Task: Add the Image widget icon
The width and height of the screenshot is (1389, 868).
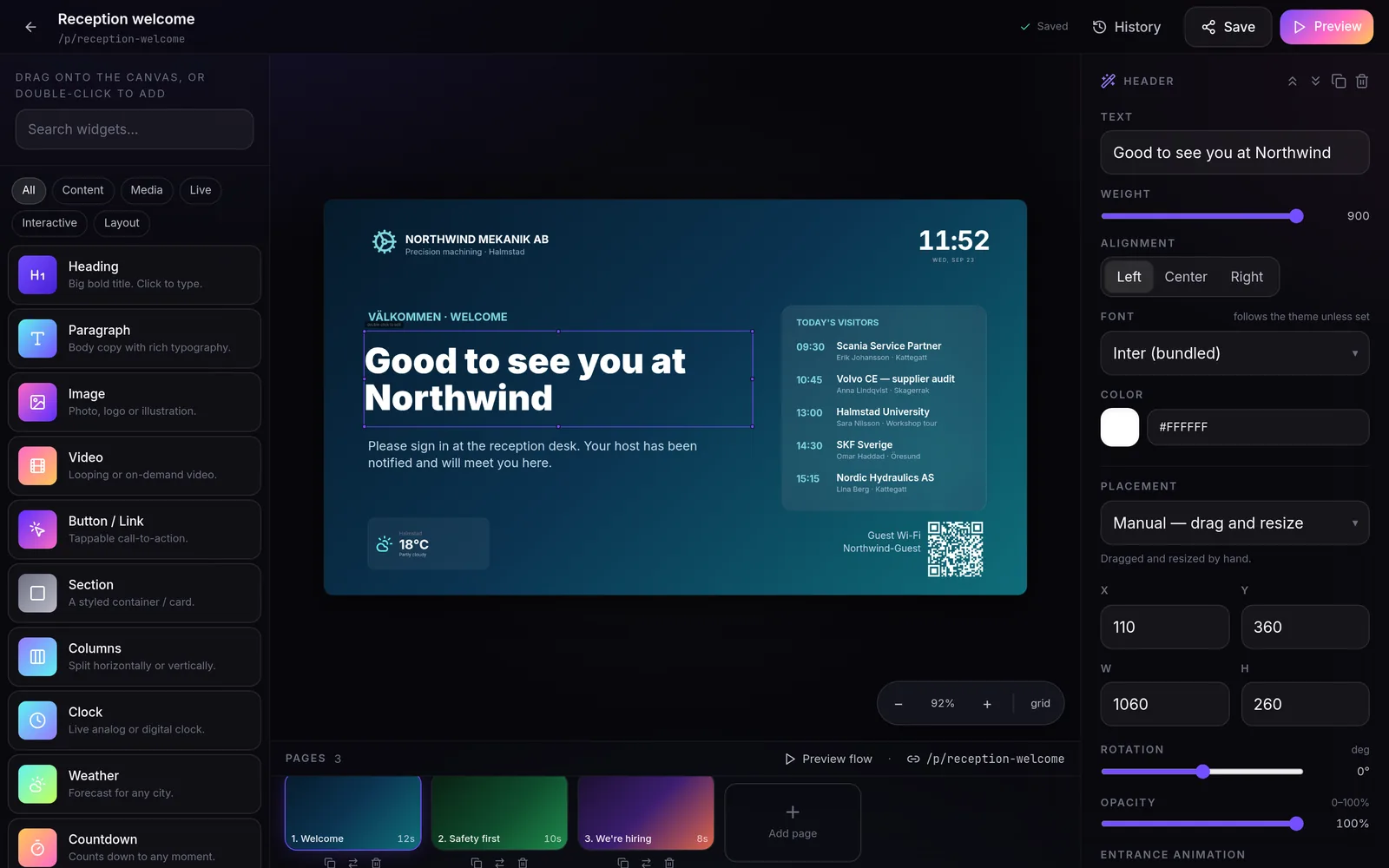Action: coord(37,402)
